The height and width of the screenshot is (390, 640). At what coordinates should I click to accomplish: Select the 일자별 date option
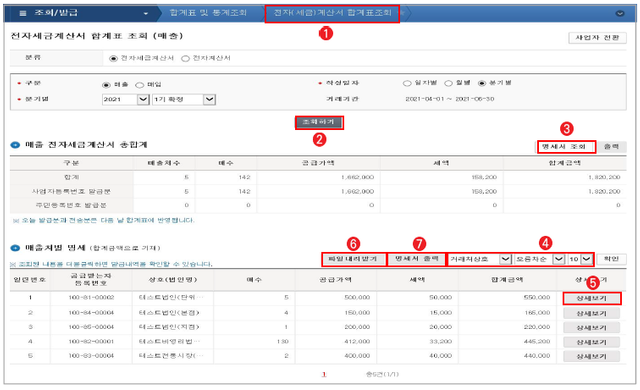(407, 83)
